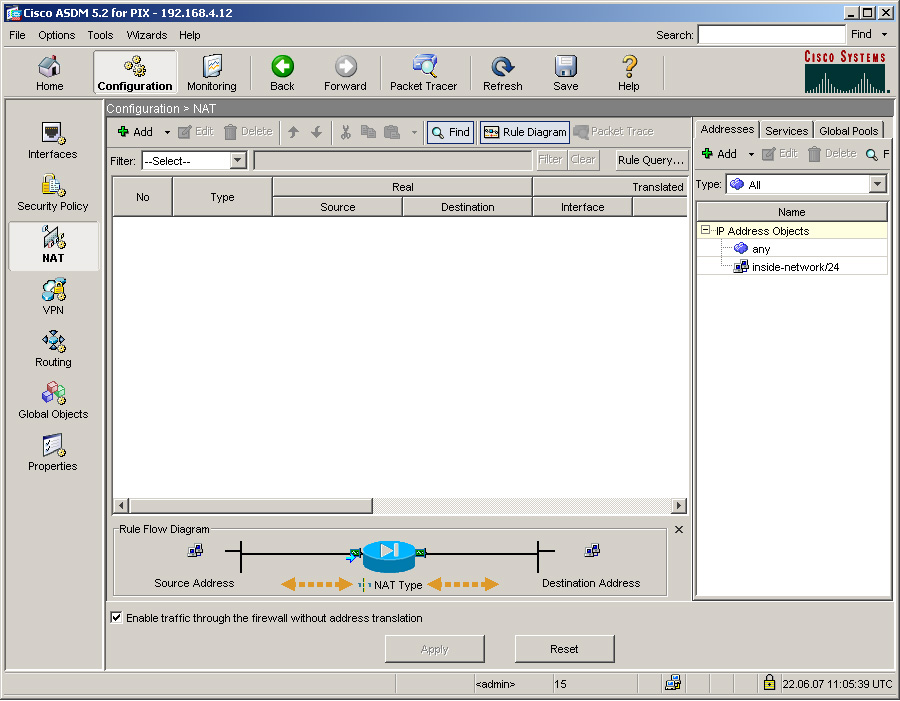
Task: Open Global Objects in the sidebar
Action: click(x=53, y=401)
